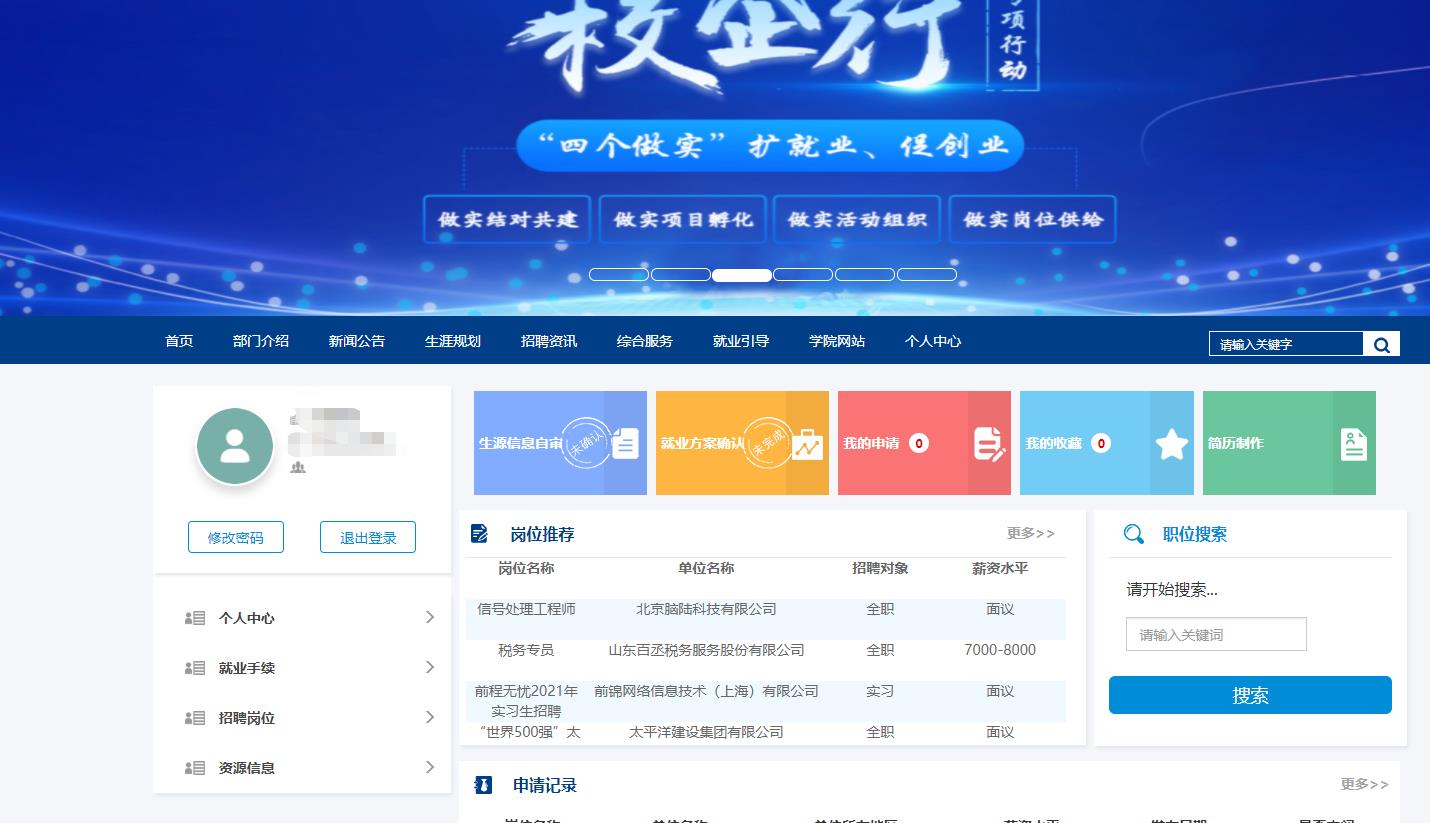The image size is (1430, 823).
Task: Open 学院网站 navigation item
Action: coord(837,341)
